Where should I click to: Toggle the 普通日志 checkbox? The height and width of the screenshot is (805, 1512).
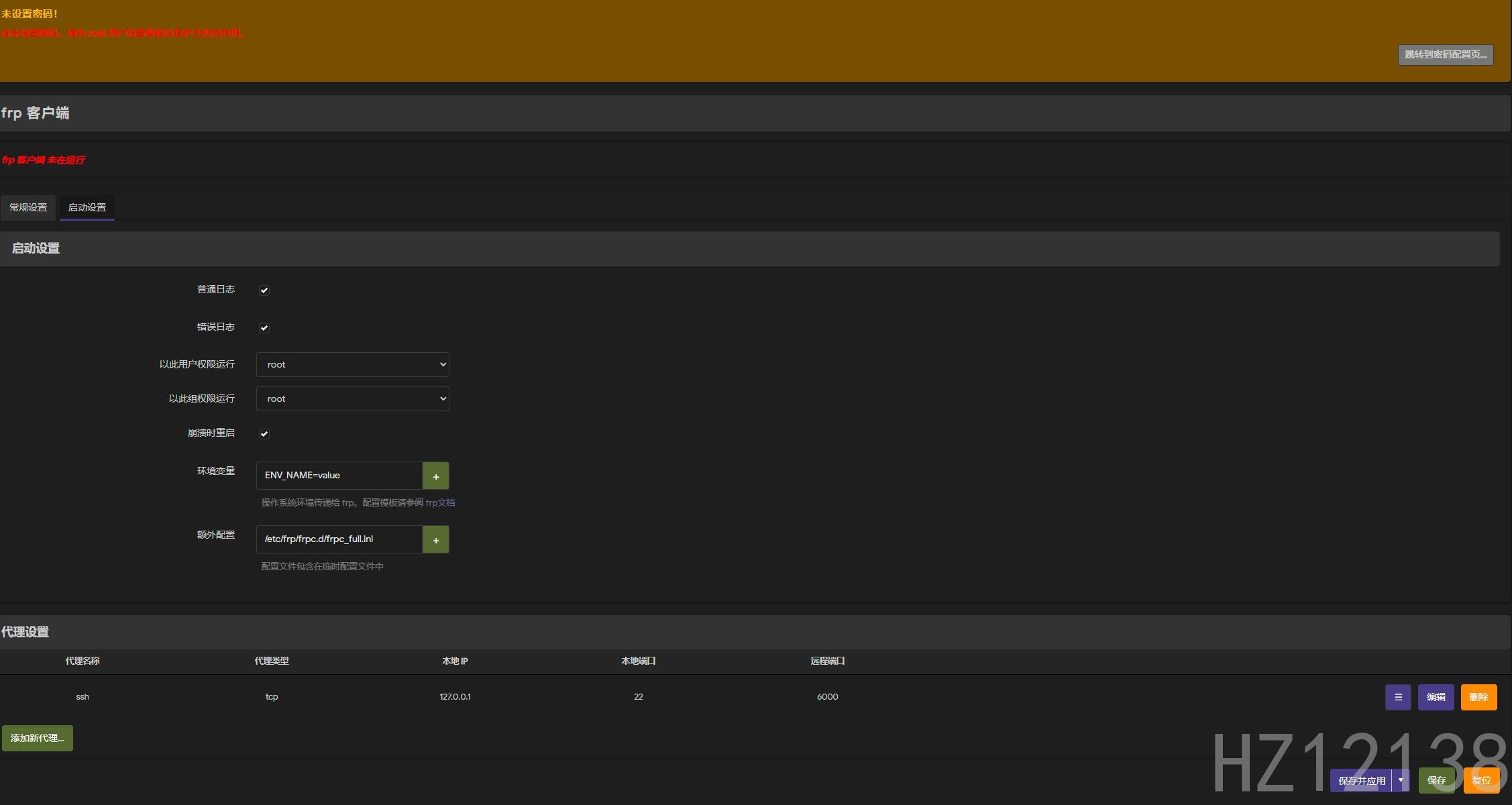[264, 290]
